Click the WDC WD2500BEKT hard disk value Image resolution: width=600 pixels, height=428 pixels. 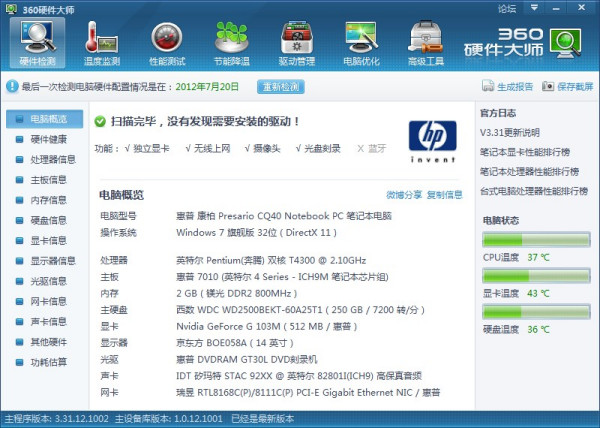(300, 310)
